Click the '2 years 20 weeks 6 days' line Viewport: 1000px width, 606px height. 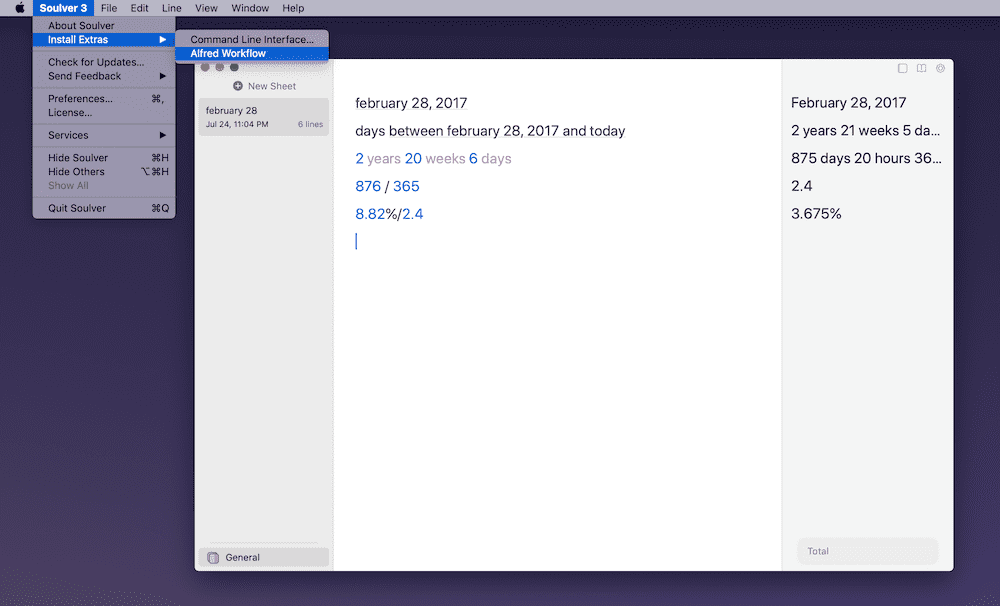pyautogui.click(x=433, y=159)
